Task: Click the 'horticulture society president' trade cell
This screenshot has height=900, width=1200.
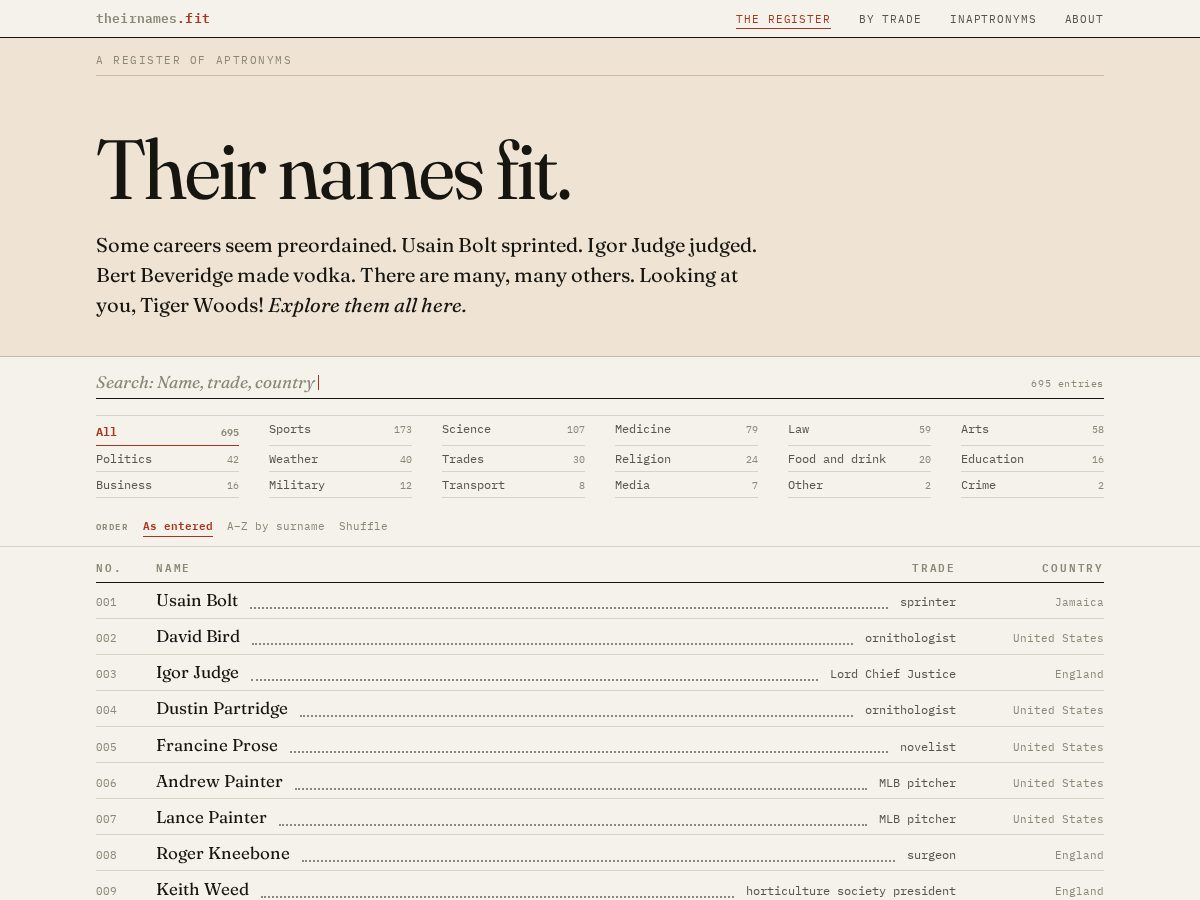Action: pyautogui.click(x=851, y=891)
